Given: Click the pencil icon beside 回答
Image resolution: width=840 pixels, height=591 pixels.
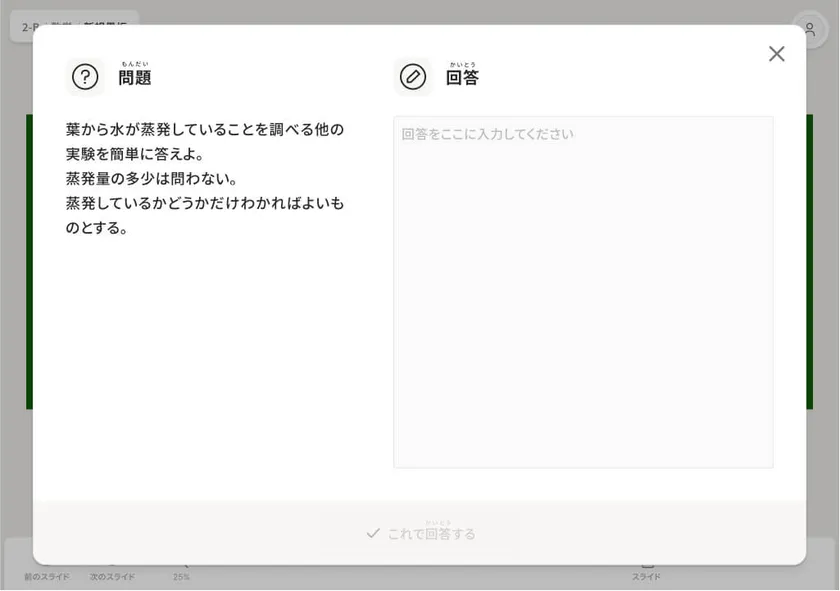Looking at the screenshot, I should click(x=412, y=77).
